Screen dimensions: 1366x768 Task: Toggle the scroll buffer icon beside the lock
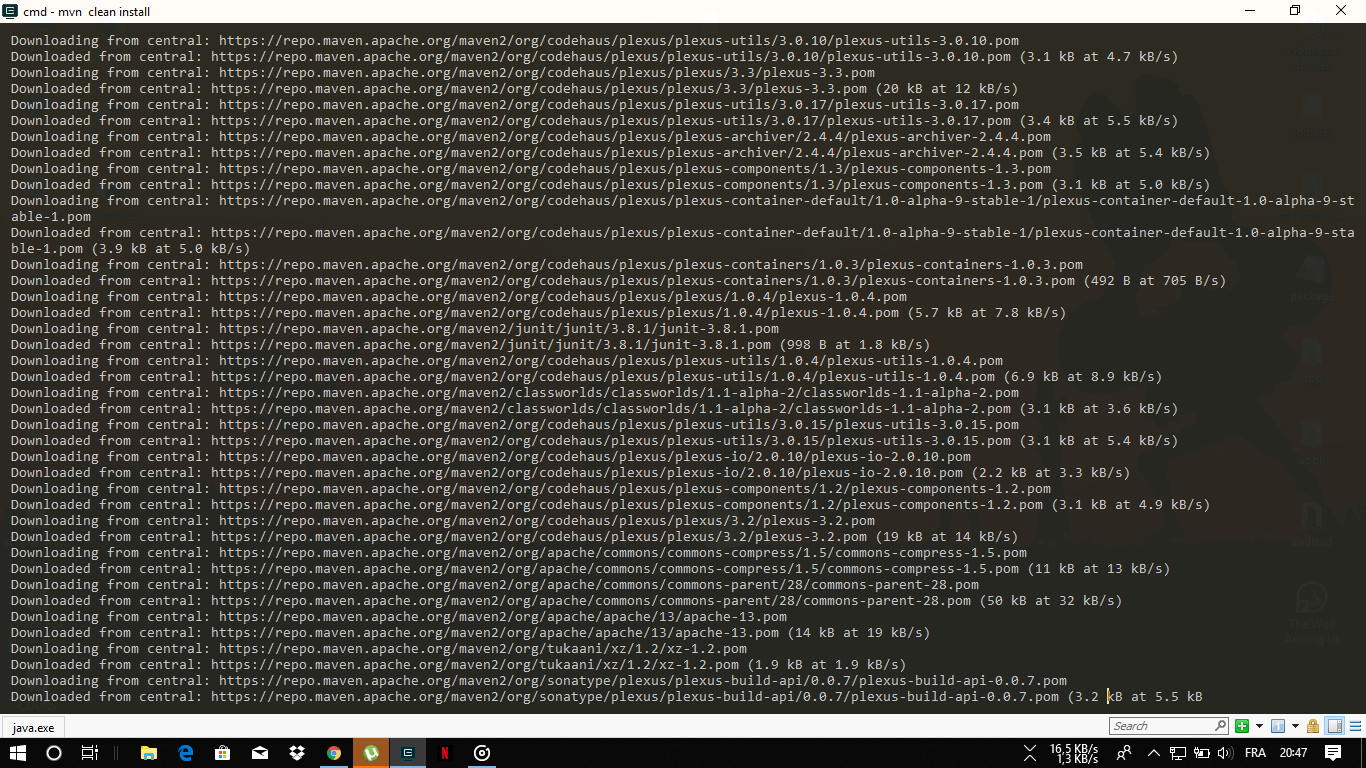point(1334,726)
